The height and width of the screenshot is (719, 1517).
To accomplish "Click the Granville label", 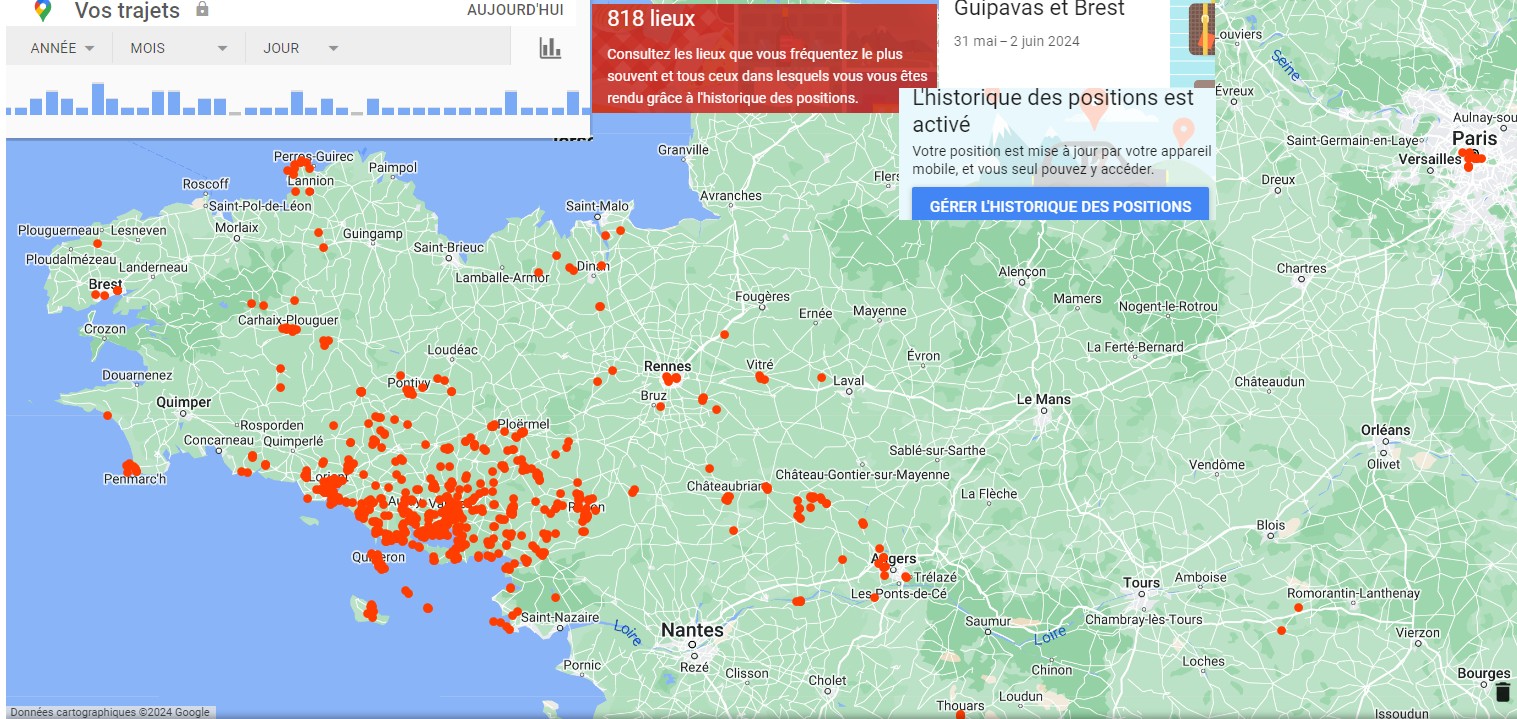I will click(683, 150).
